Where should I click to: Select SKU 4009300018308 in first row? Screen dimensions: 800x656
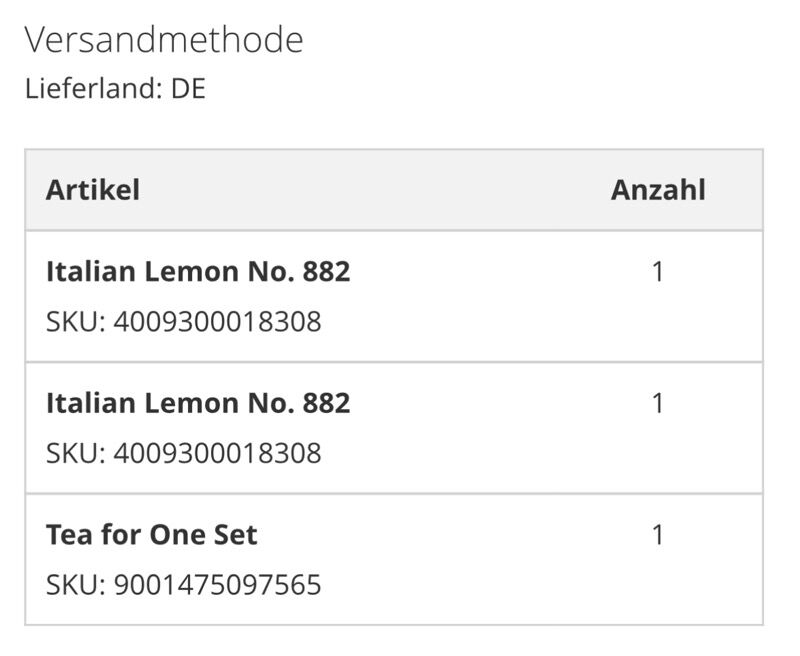click(x=184, y=321)
